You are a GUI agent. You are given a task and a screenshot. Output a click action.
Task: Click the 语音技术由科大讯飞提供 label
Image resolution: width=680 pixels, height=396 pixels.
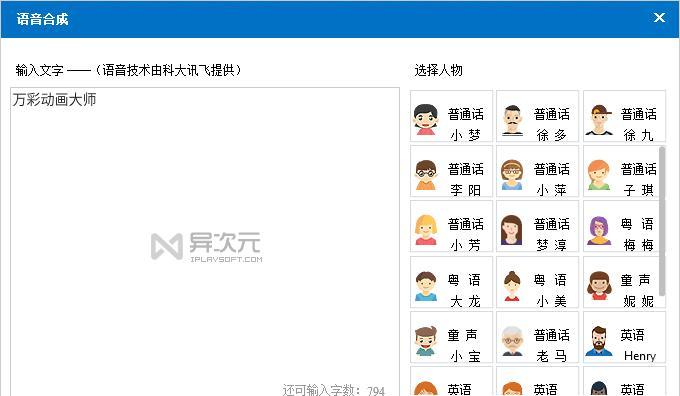coord(168,70)
